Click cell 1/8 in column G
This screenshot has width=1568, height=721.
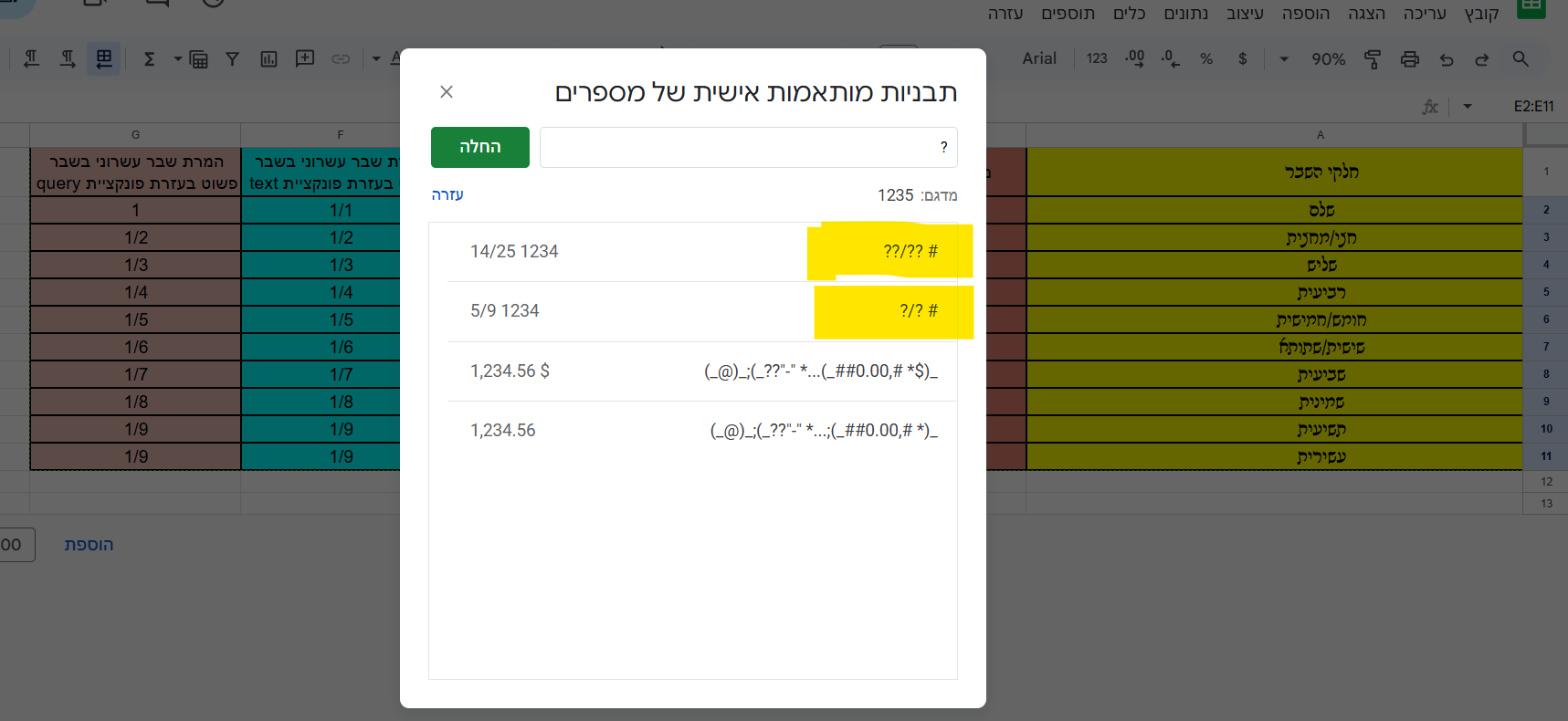(135, 402)
